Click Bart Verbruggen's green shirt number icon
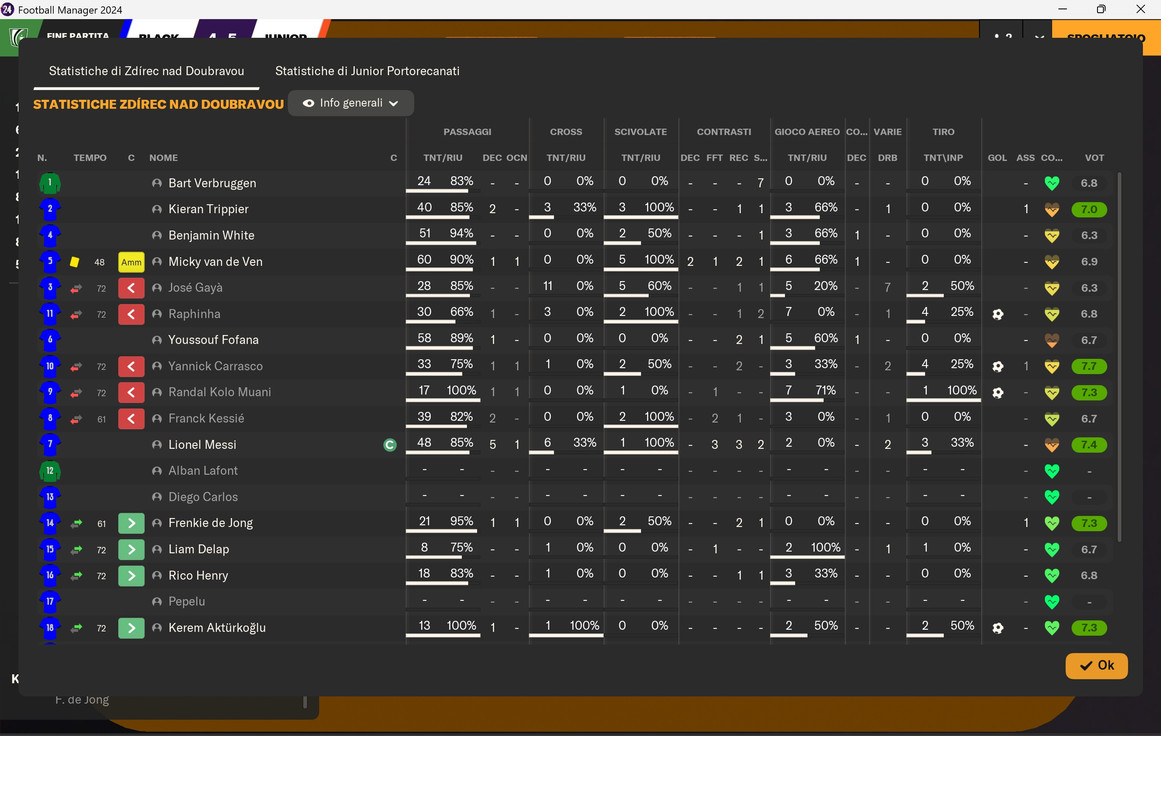 point(50,183)
